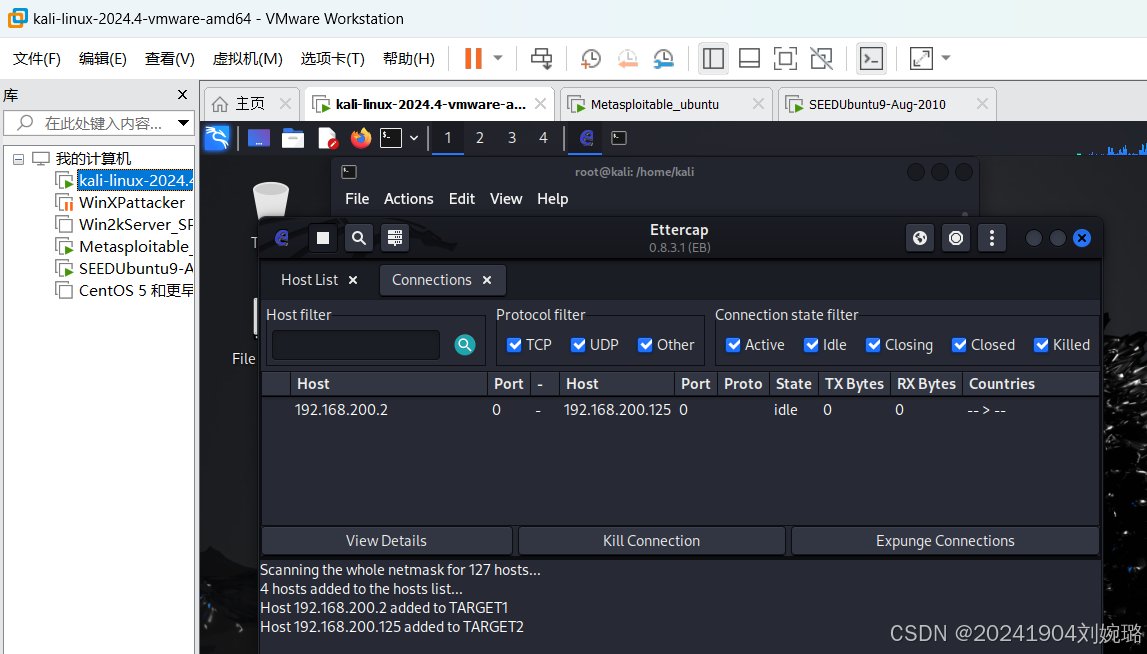Open library search box dropdown arrow
Image resolution: width=1147 pixels, height=654 pixels.
(x=183, y=123)
